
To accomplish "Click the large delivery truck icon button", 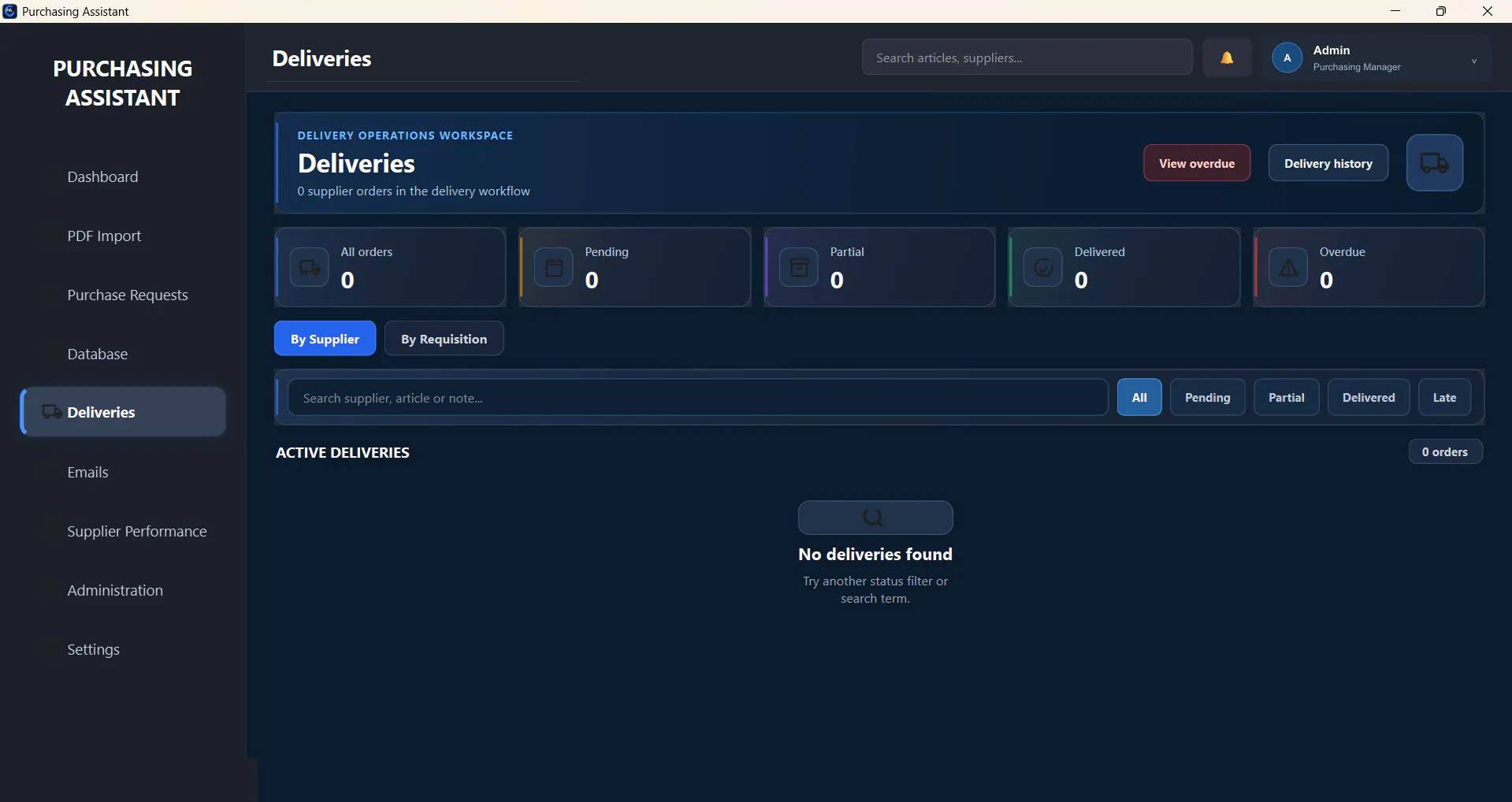I will coord(1435,163).
